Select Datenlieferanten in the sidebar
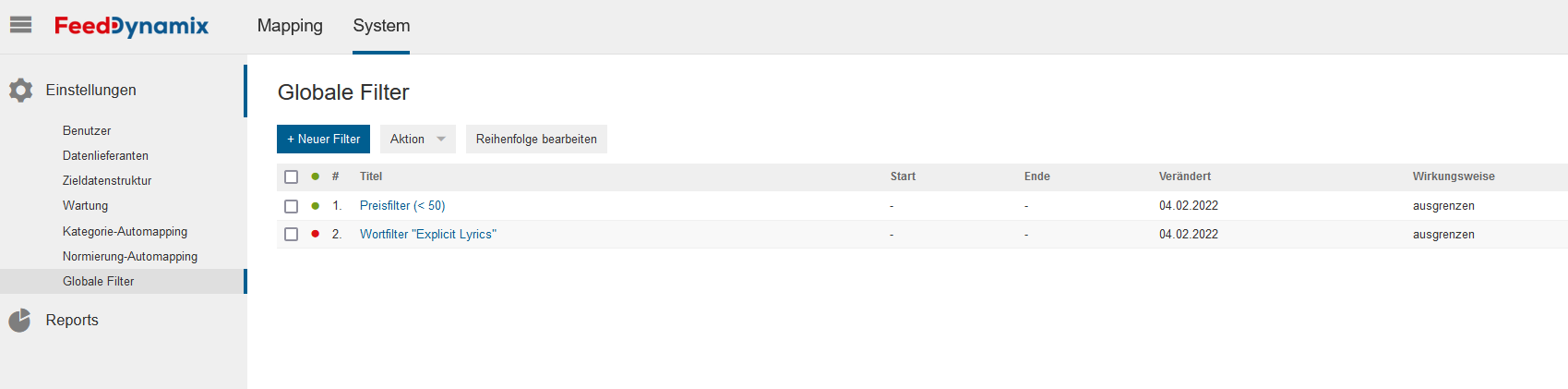This screenshot has height=389, width=1568. (x=105, y=156)
